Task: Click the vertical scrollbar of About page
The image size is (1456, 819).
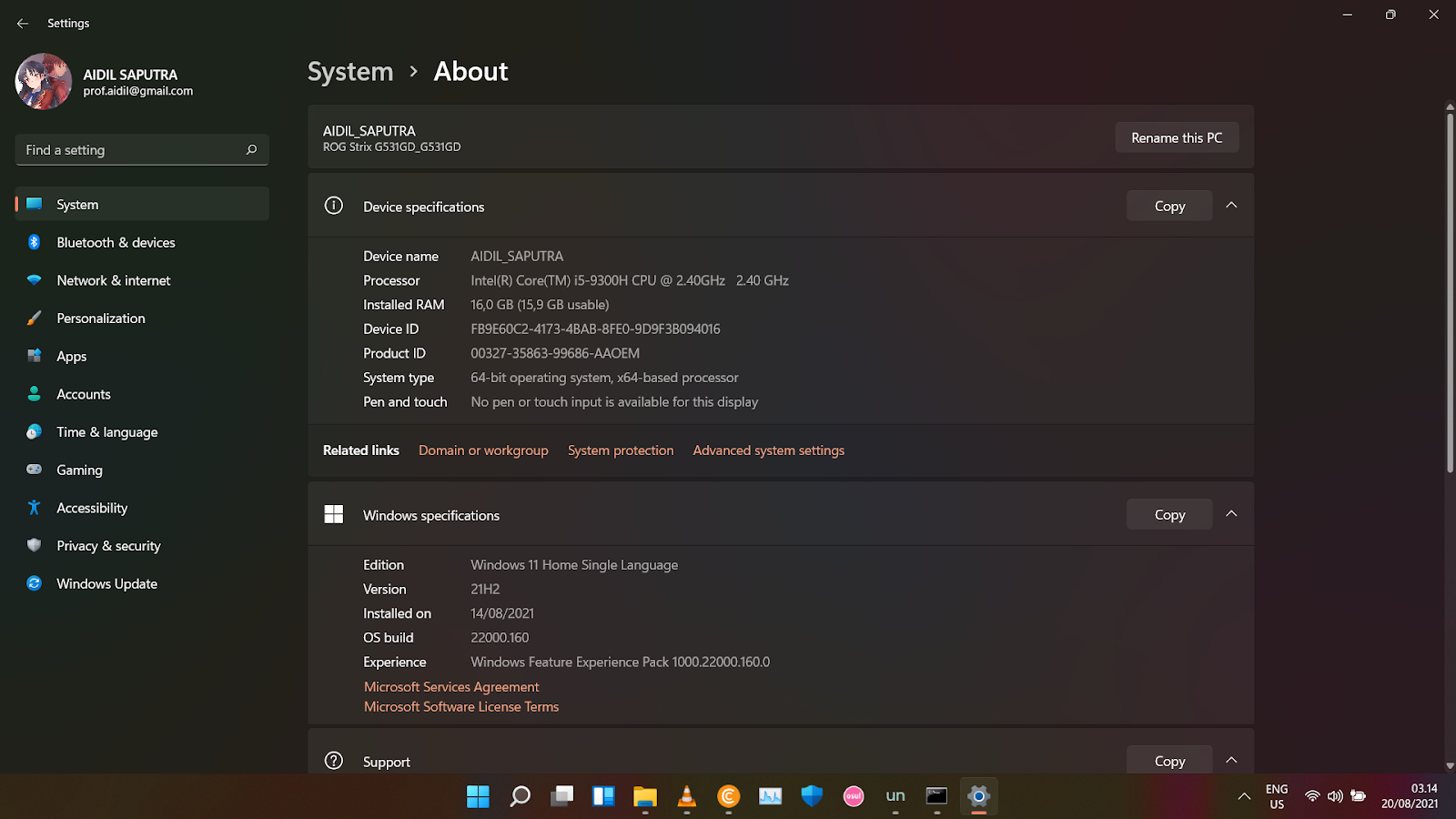Action: click(x=1450, y=291)
